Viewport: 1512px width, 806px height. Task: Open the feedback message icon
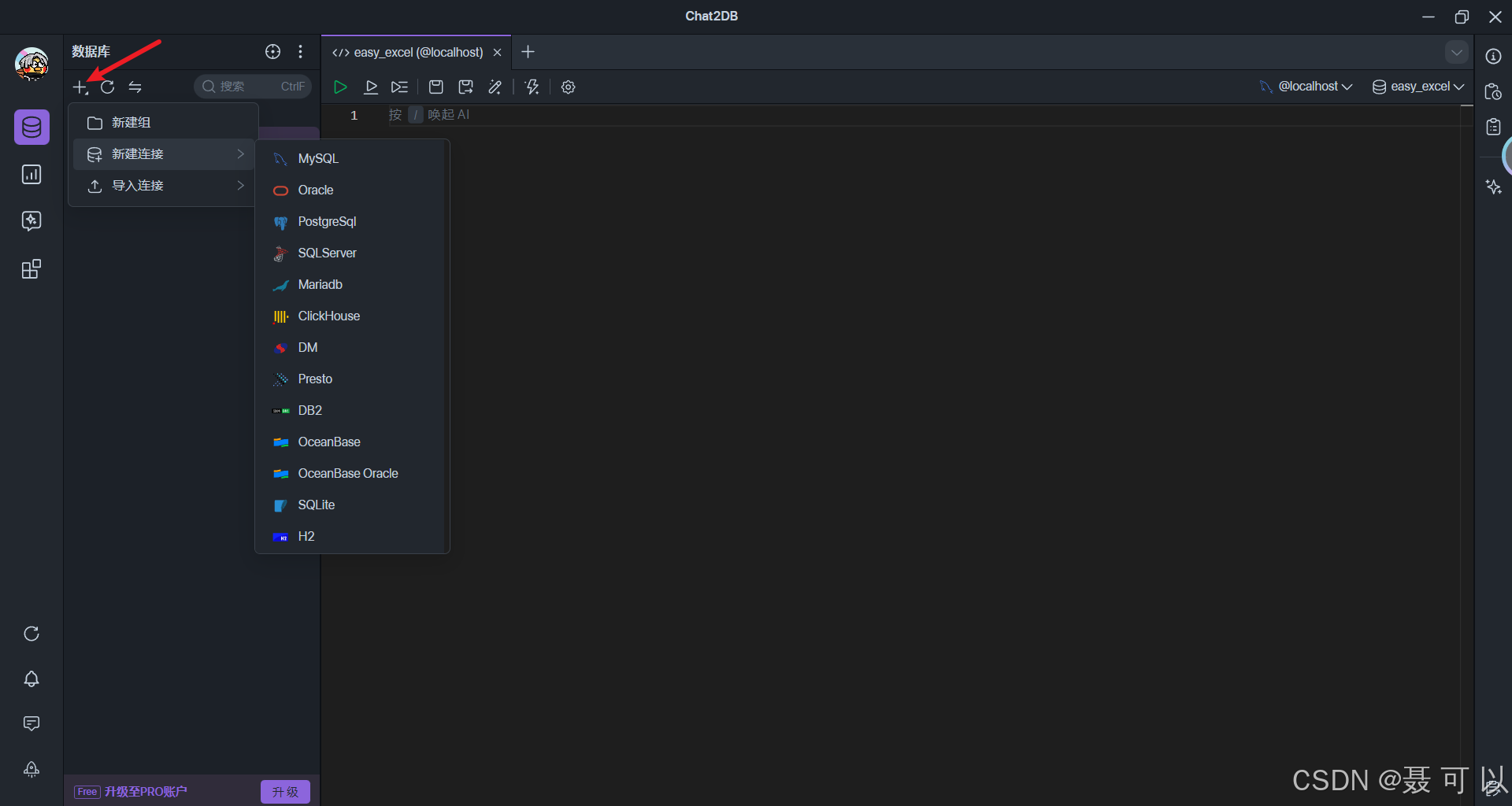pos(31,723)
